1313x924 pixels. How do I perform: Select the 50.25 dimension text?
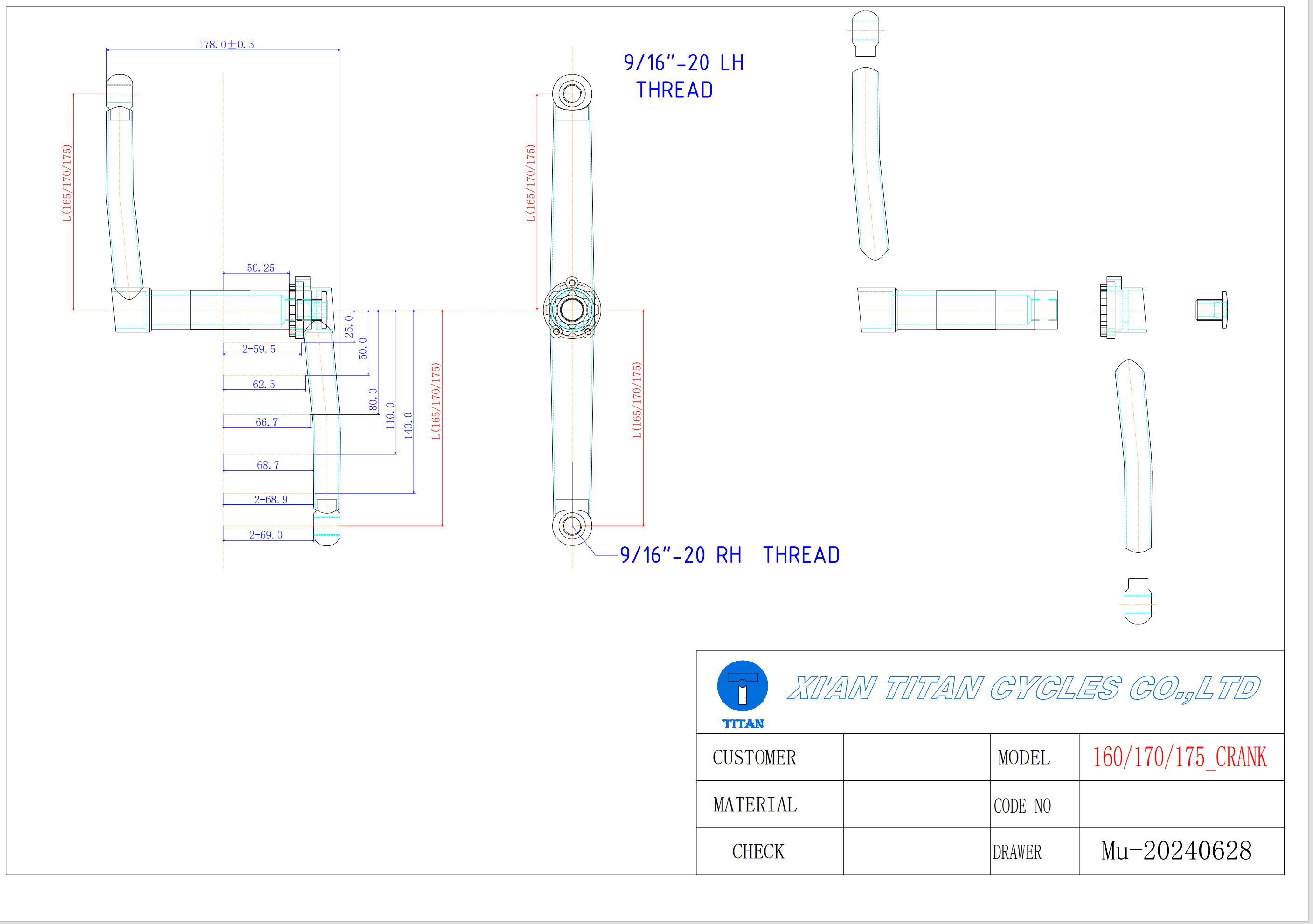tap(260, 268)
